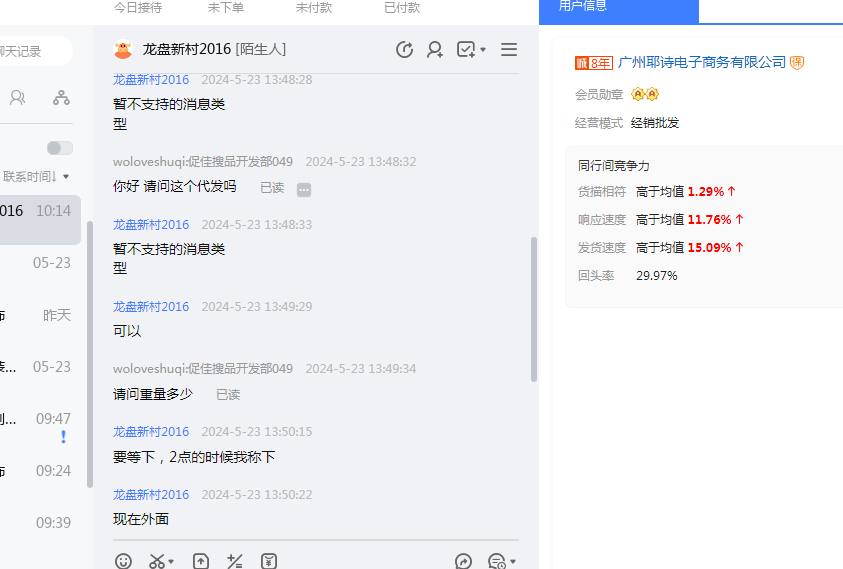Open 广州耶诗电子商务有限公司 company link

[702, 62]
